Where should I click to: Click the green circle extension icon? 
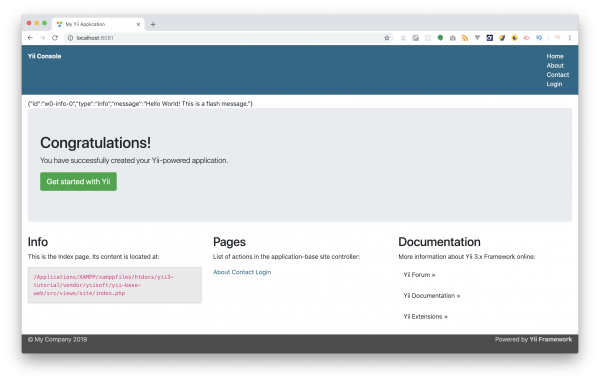440,38
